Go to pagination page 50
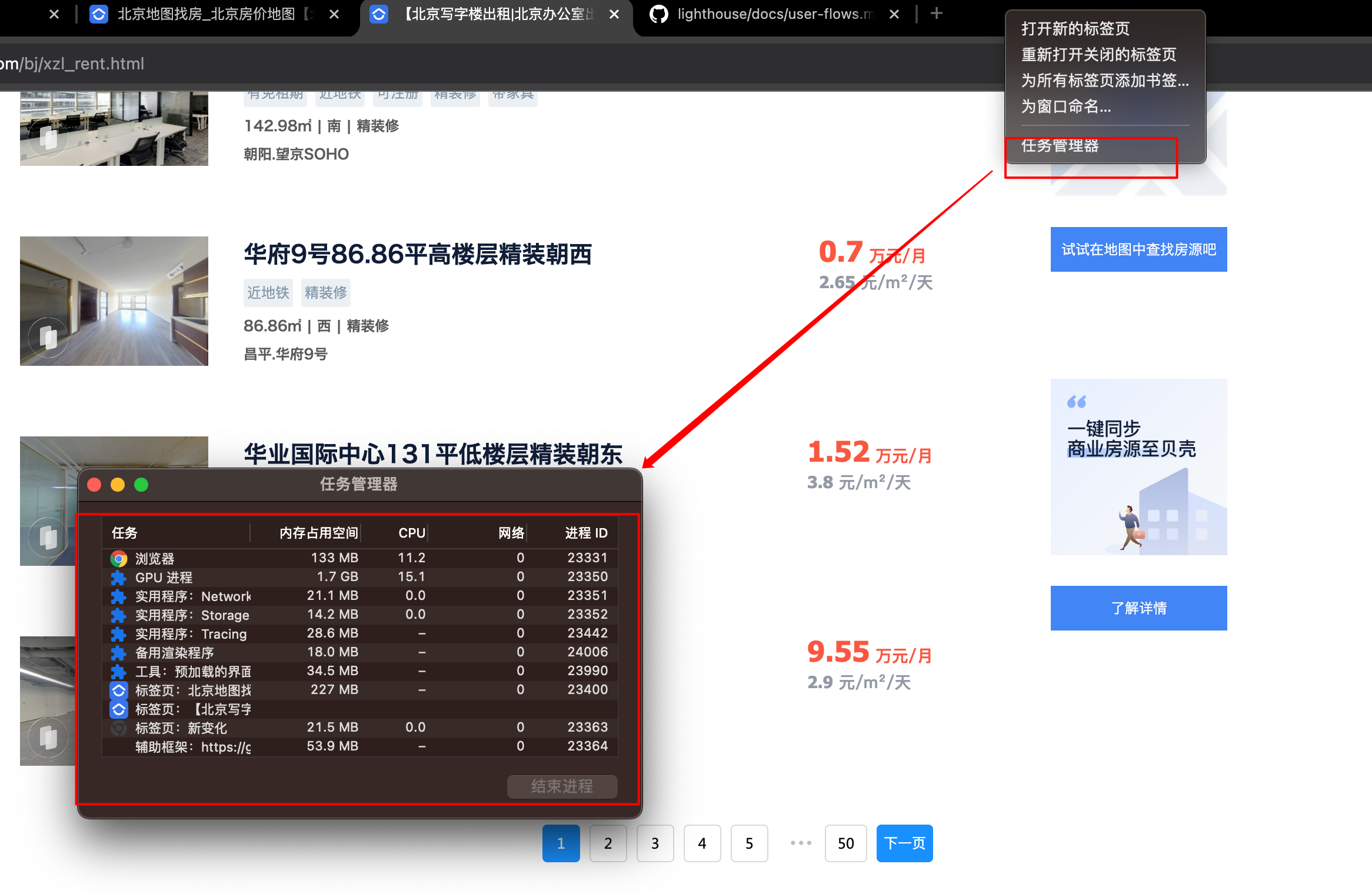Viewport: 1372px width, 894px height. pyautogui.click(x=845, y=843)
